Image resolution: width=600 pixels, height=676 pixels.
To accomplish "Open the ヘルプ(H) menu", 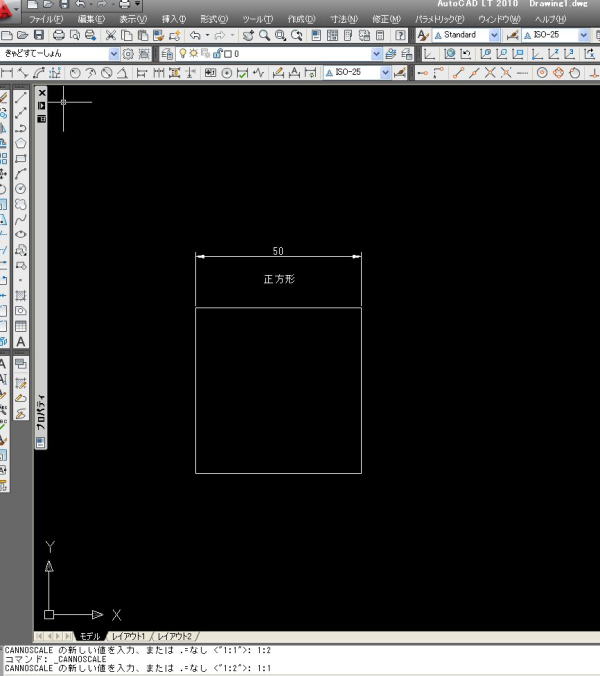I will pos(550,19).
